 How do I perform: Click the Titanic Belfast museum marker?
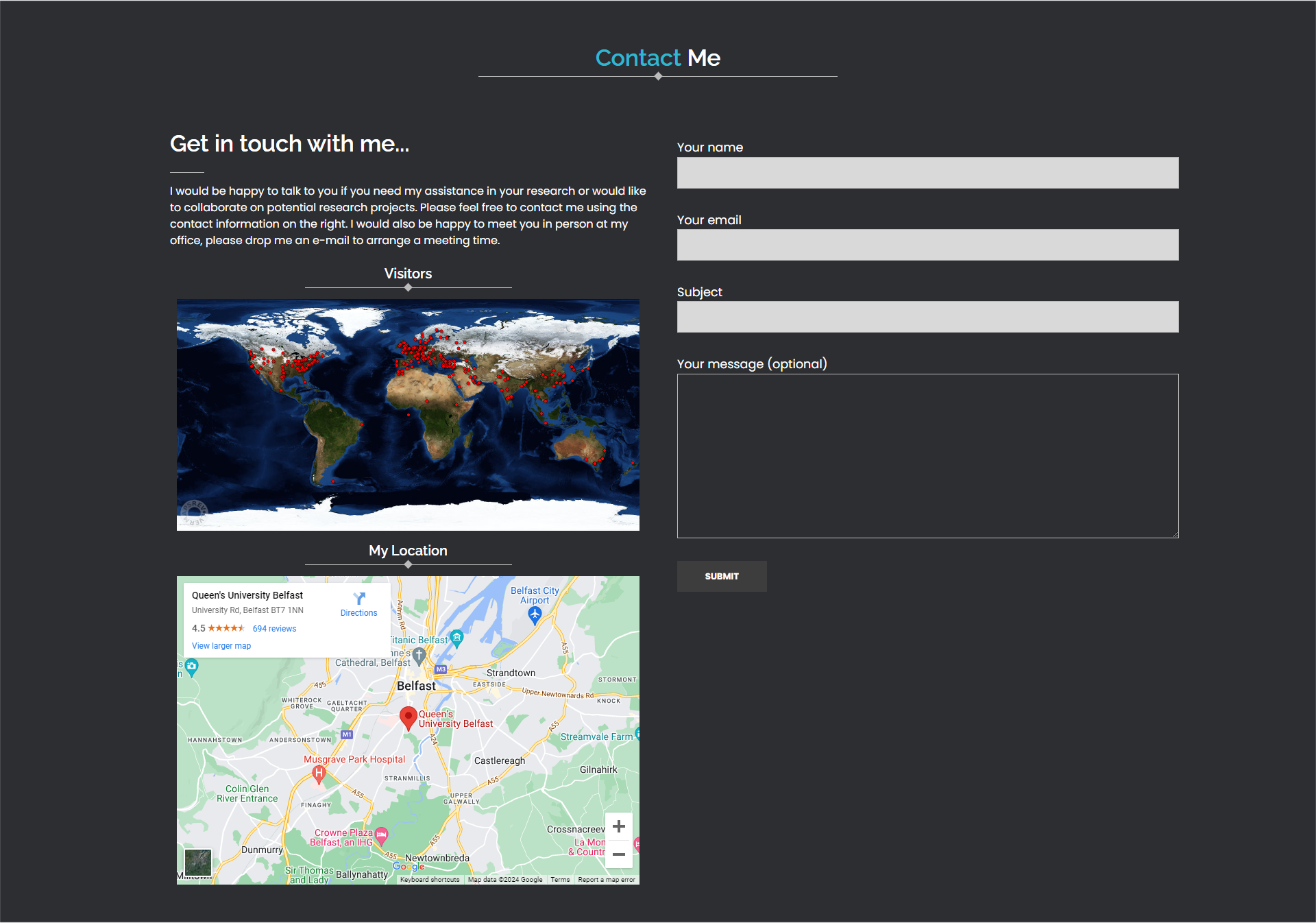457,638
